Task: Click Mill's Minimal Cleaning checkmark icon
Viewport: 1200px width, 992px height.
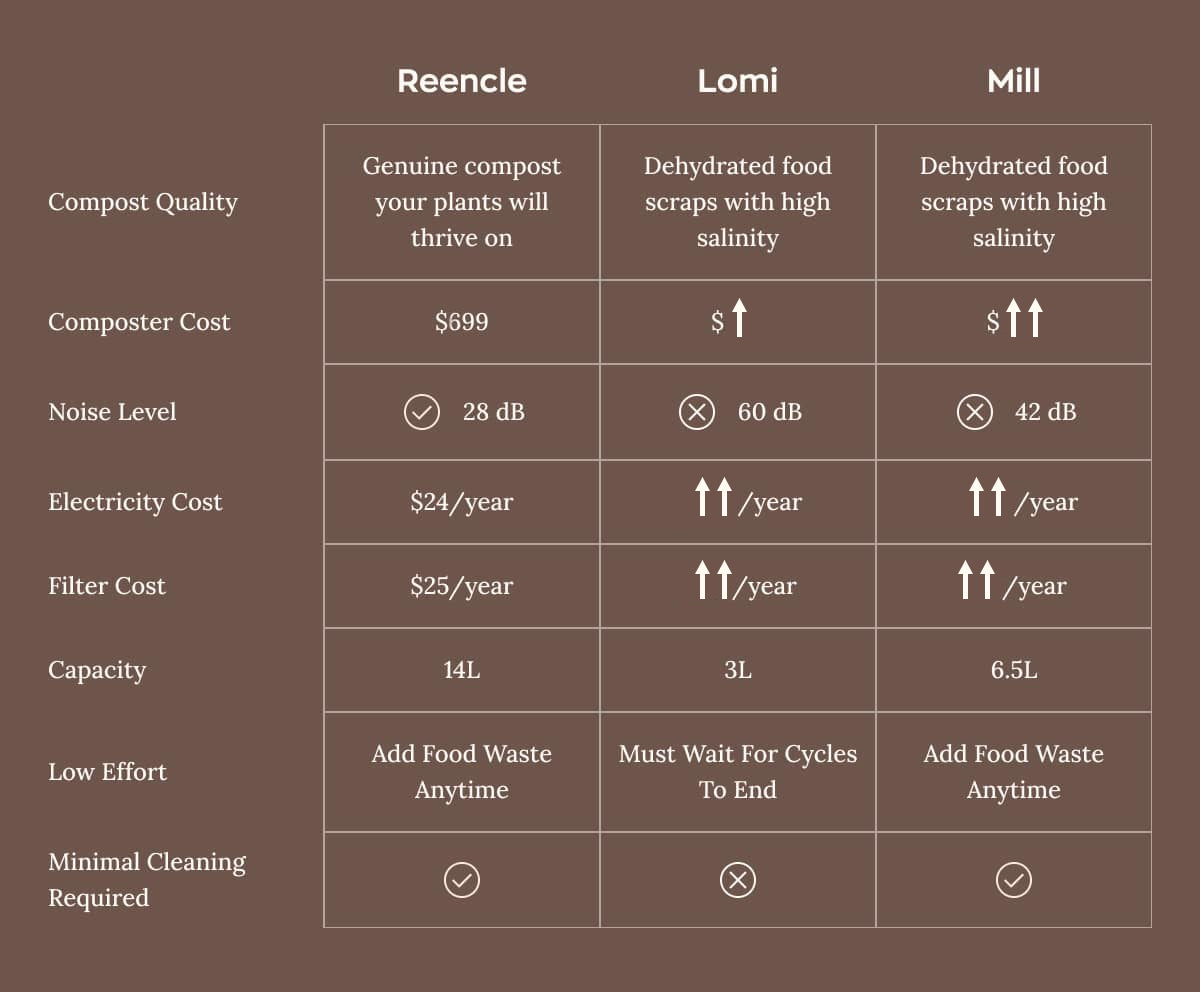Action: pyautogui.click(x=1014, y=880)
